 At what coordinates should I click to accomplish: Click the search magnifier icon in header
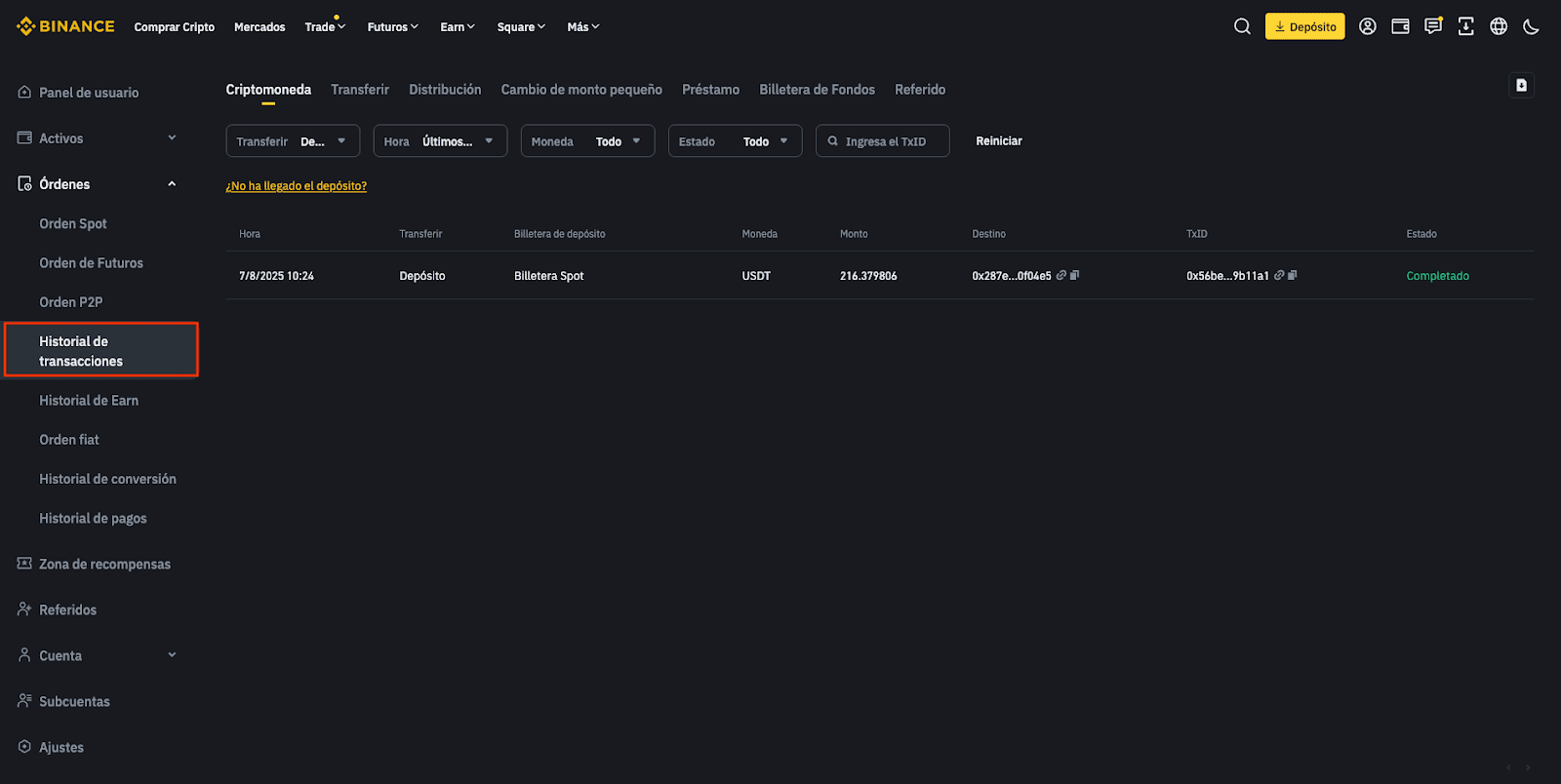point(1242,26)
